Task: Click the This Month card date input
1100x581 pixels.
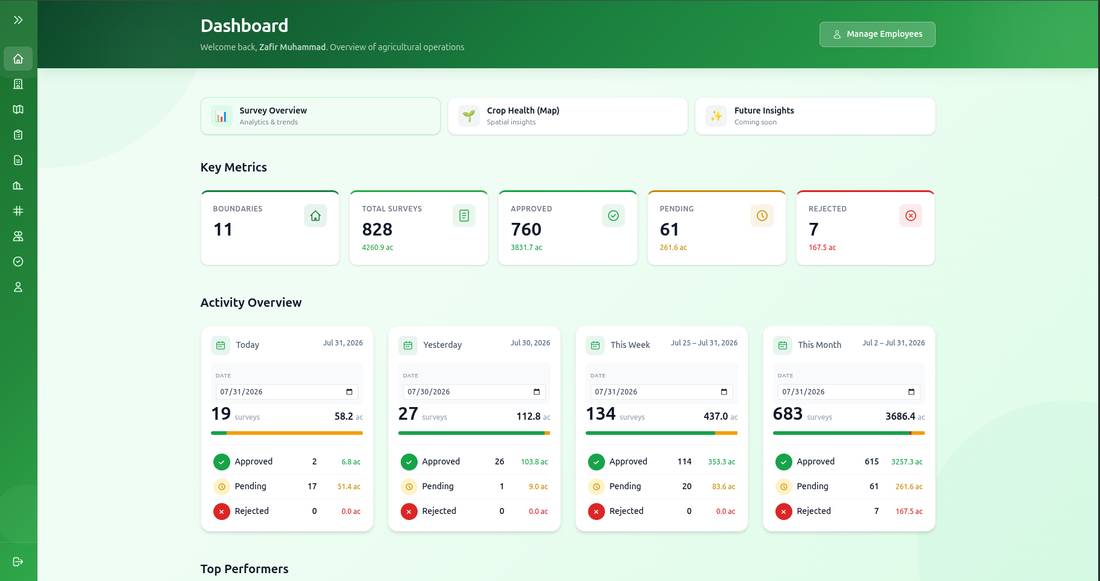Action: coord(849,392)
